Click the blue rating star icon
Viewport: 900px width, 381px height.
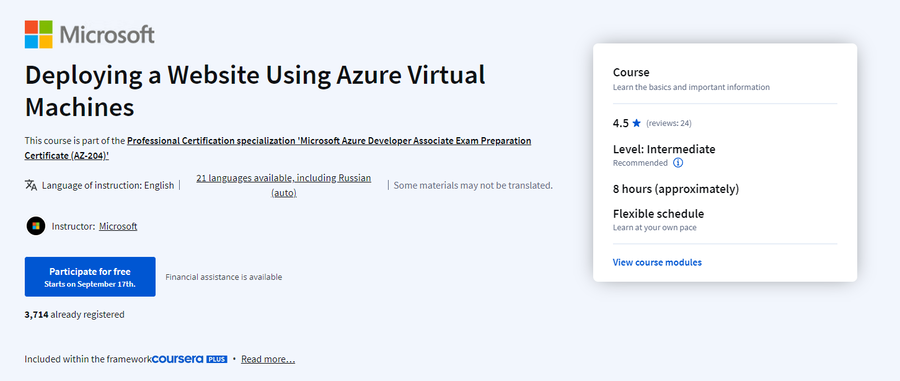tap(637, 123)
